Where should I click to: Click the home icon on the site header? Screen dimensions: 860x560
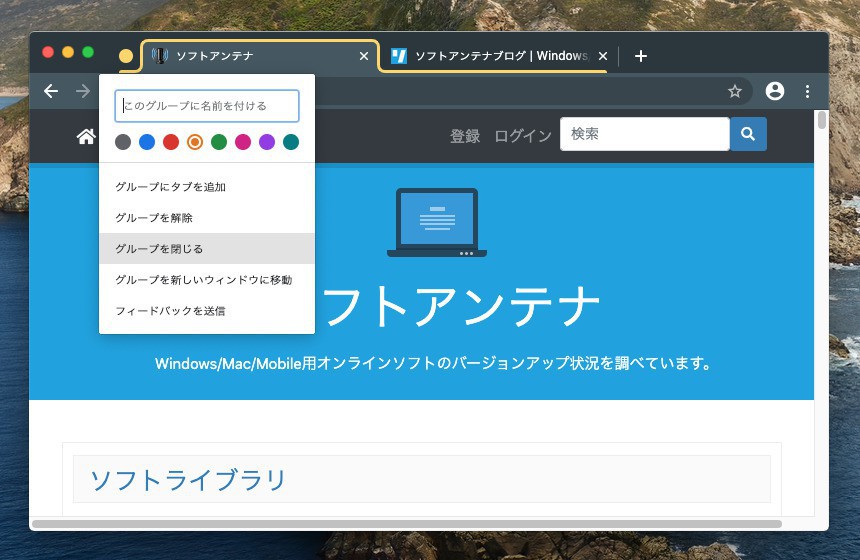pyautogui.click(x=86, y=136)
